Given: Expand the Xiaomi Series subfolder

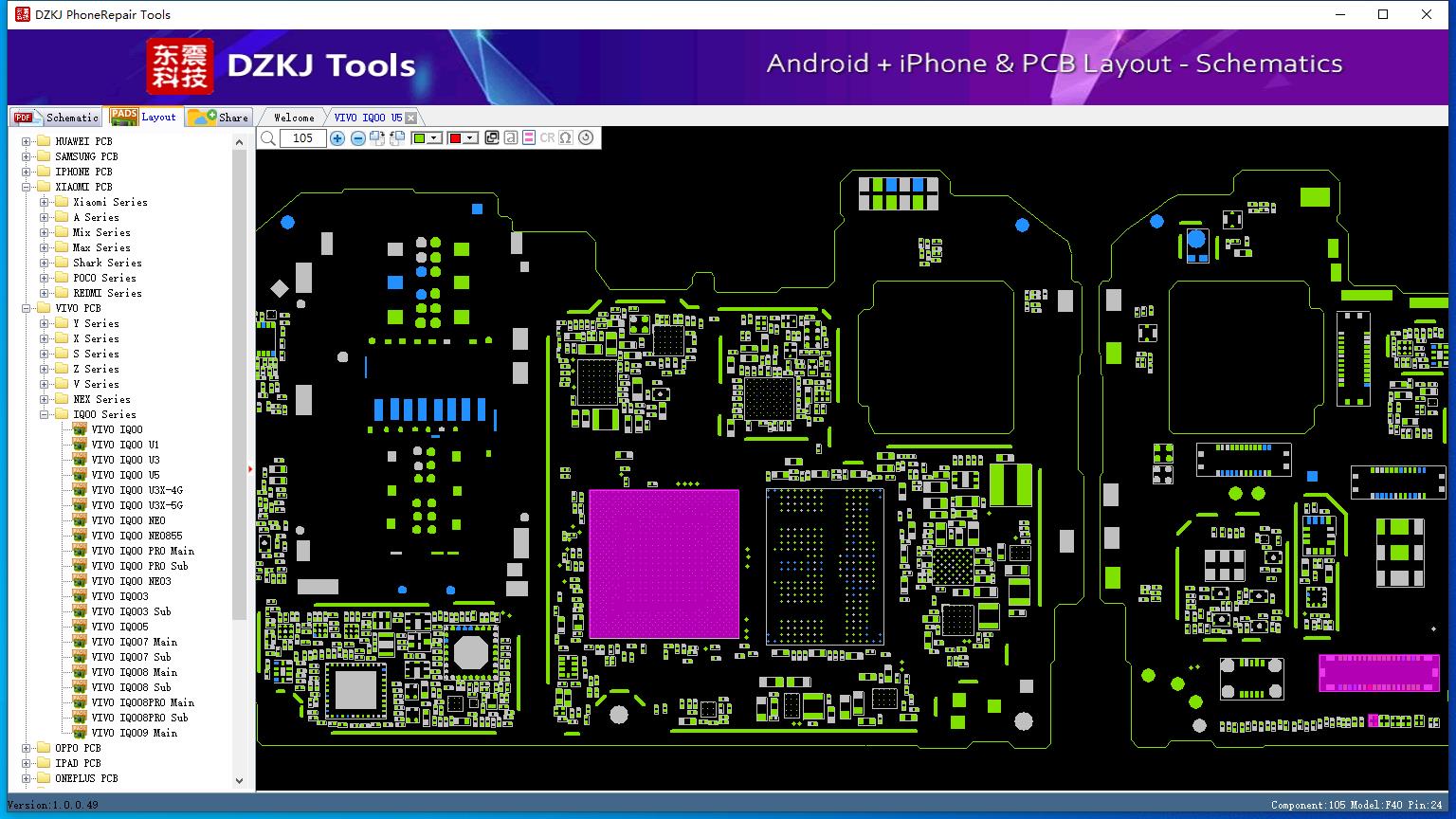Looking at the screenshot, I should coord(45,202).
